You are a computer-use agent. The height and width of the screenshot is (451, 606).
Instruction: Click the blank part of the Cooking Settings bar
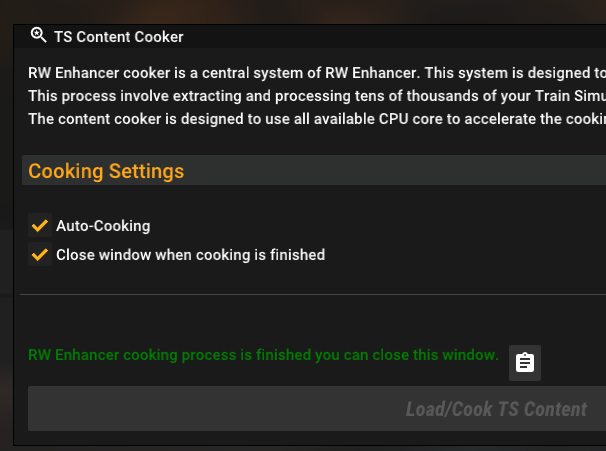pos(400,171)
